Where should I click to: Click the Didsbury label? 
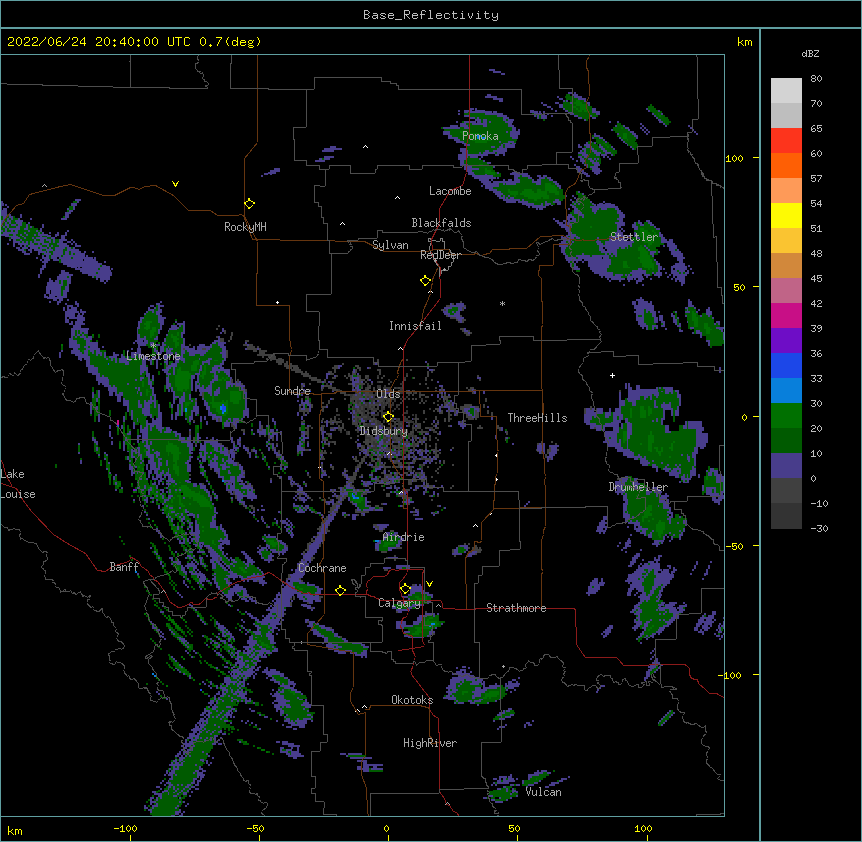point(384,431)
